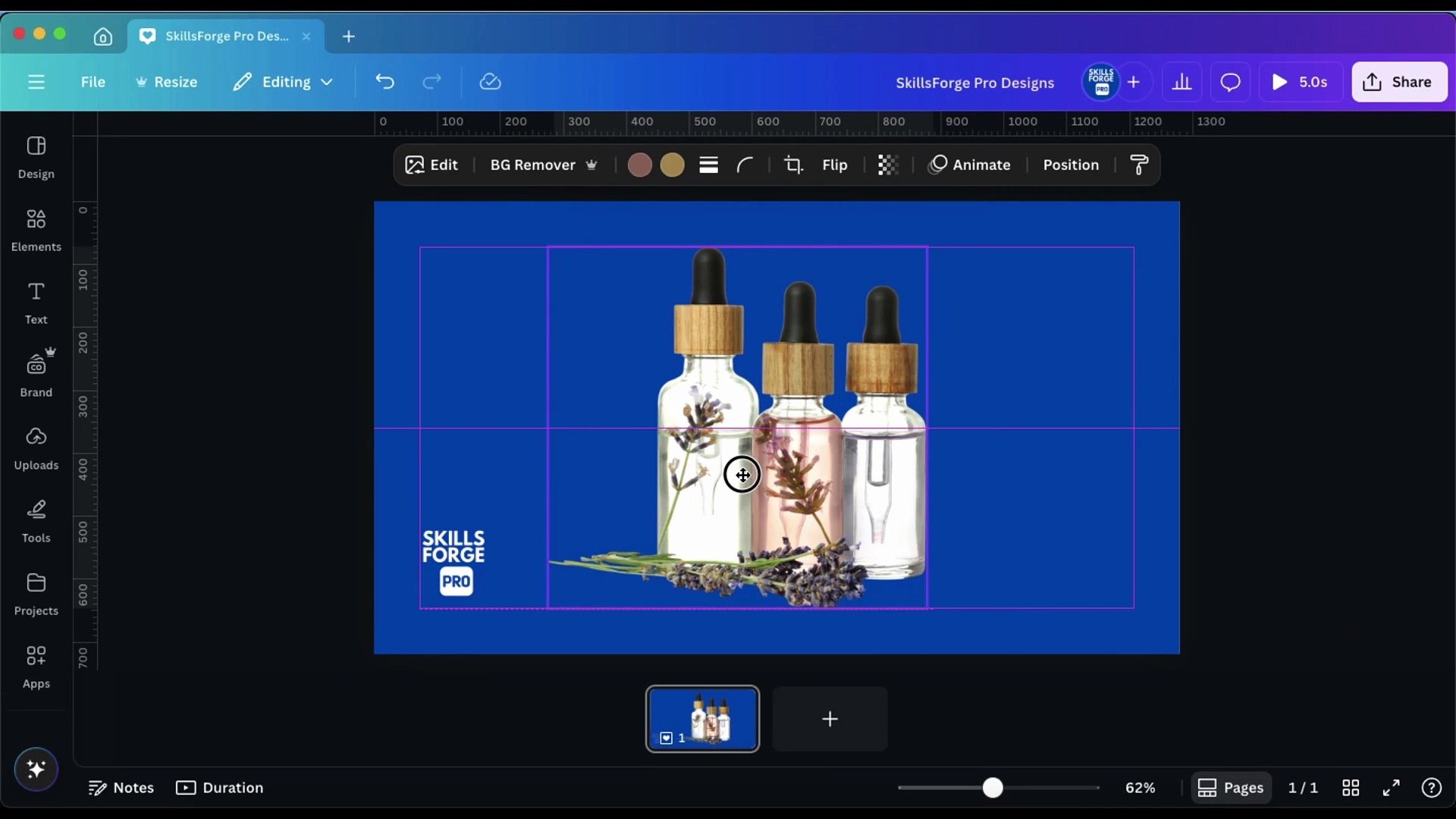This screenshot has height=819, width=1456.
Task: Open the Elements panel in sidebar
Action: [x=36, y=229]
